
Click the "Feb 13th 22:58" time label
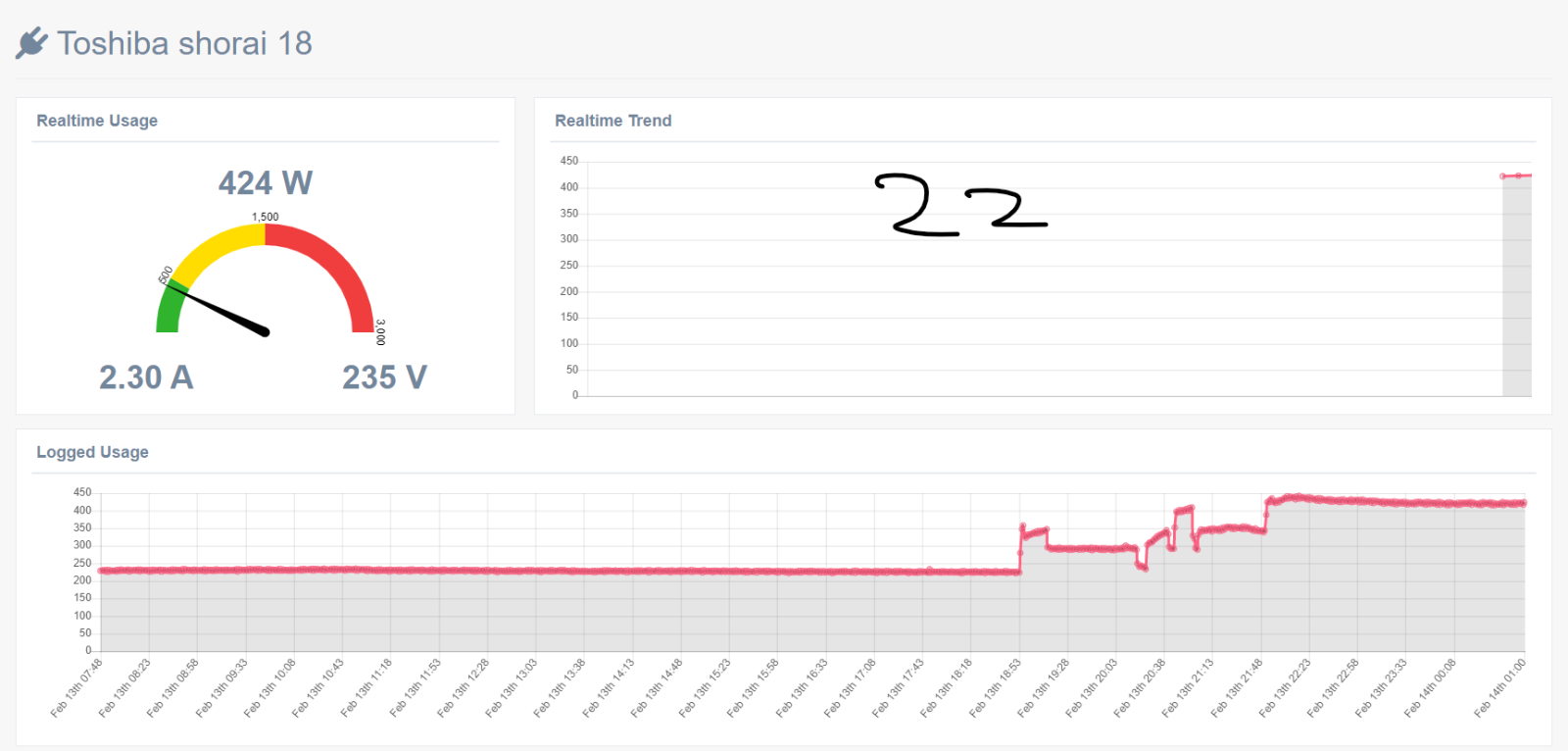tap(1333, 688)
